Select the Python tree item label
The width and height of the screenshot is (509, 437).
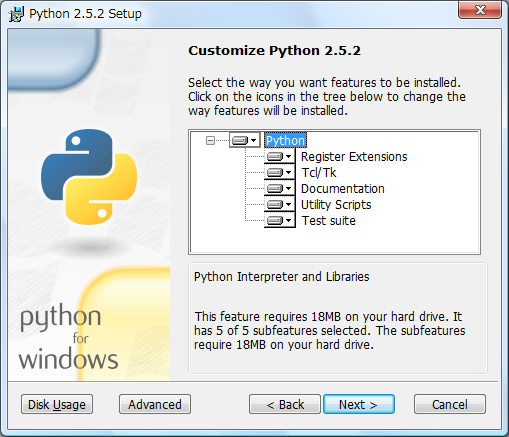(285, 140)
